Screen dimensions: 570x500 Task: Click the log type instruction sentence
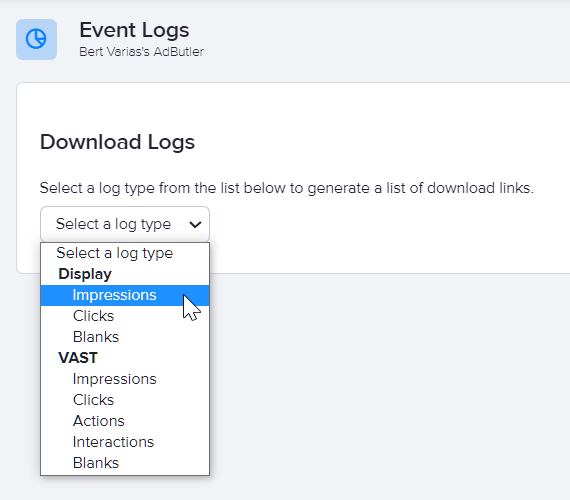click(287, 188)
